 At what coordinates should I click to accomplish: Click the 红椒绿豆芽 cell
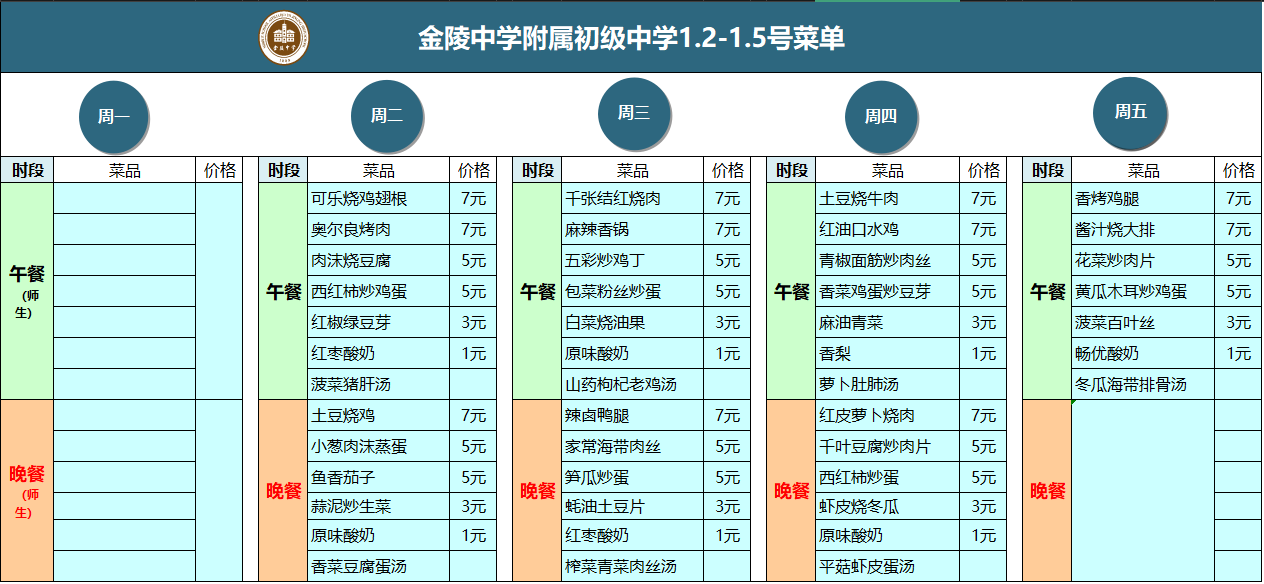pyautogui.click(x=379, y=322)
